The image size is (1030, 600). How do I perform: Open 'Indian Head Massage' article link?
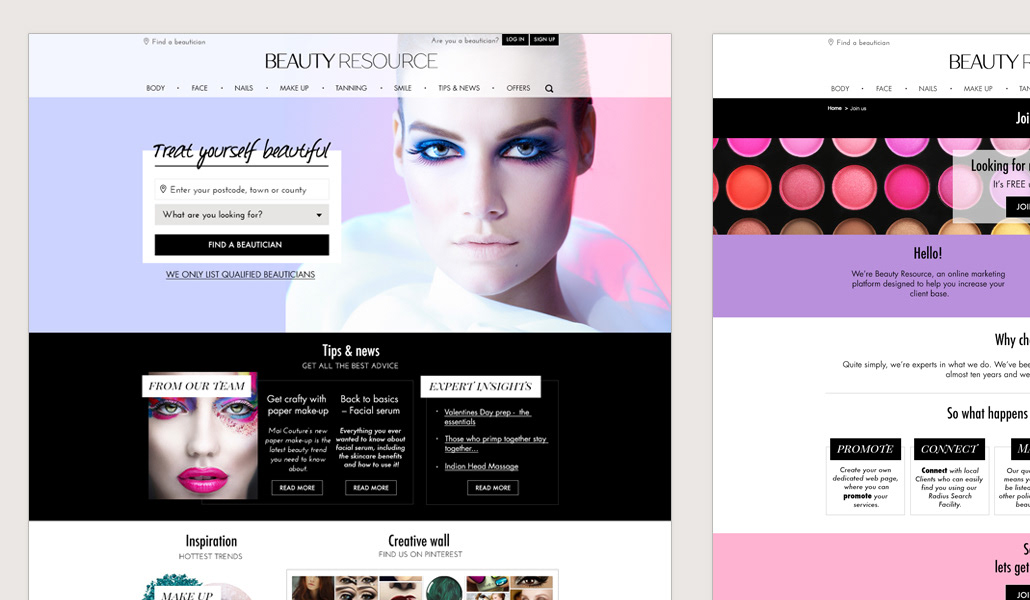pyautogui.click(x=481, y=467)
